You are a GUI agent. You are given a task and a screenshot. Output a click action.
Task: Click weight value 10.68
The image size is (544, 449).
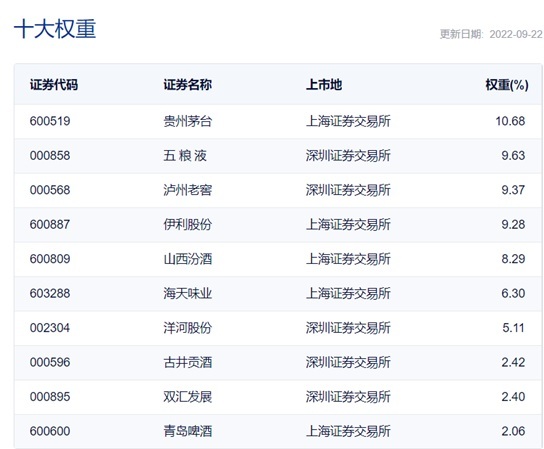point(510,121)
